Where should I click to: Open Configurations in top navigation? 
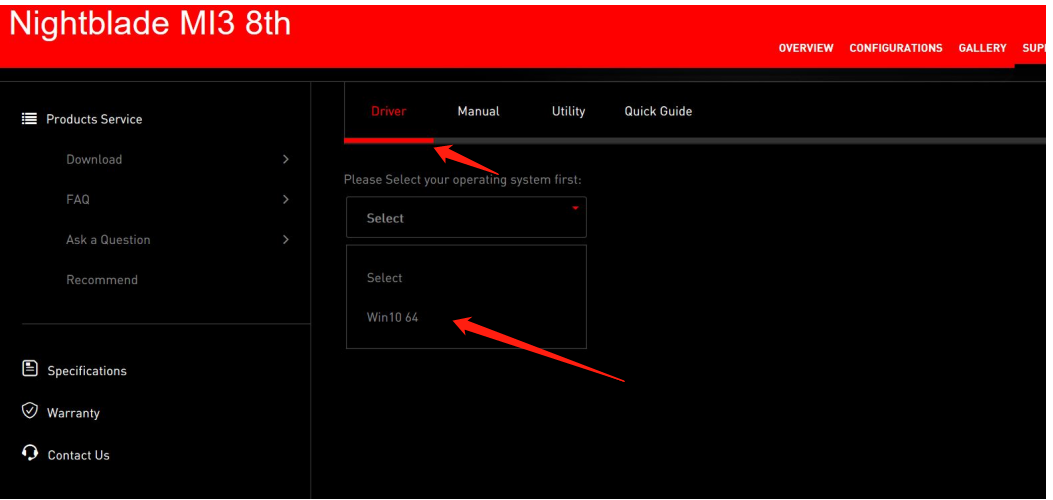click(x=895, y=48)
